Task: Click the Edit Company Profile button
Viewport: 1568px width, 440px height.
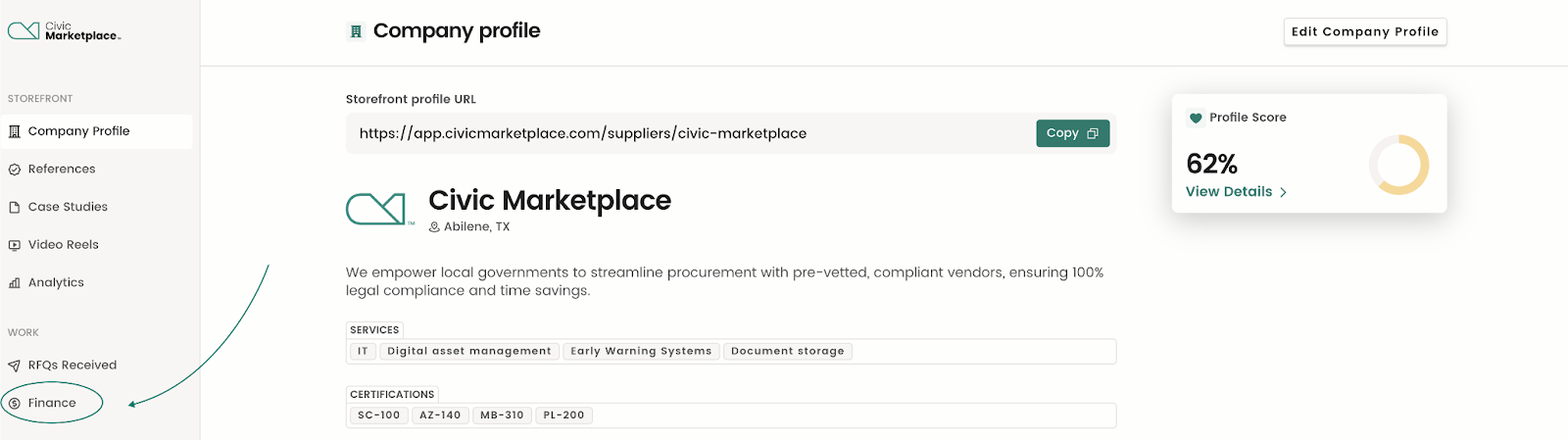Action: [1365, 31]
